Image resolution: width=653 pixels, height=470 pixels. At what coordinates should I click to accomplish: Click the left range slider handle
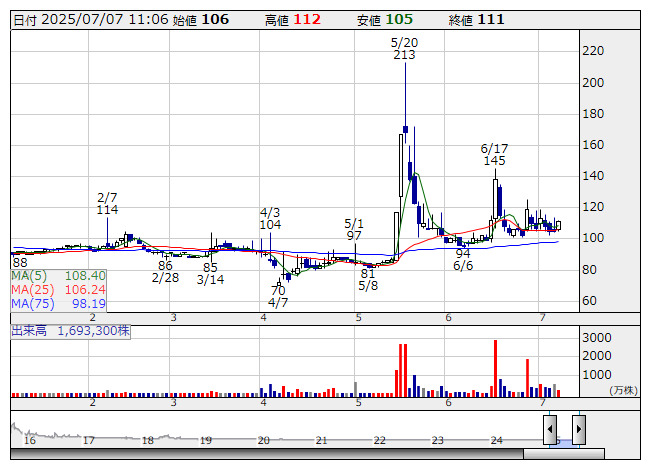point(550,430)
